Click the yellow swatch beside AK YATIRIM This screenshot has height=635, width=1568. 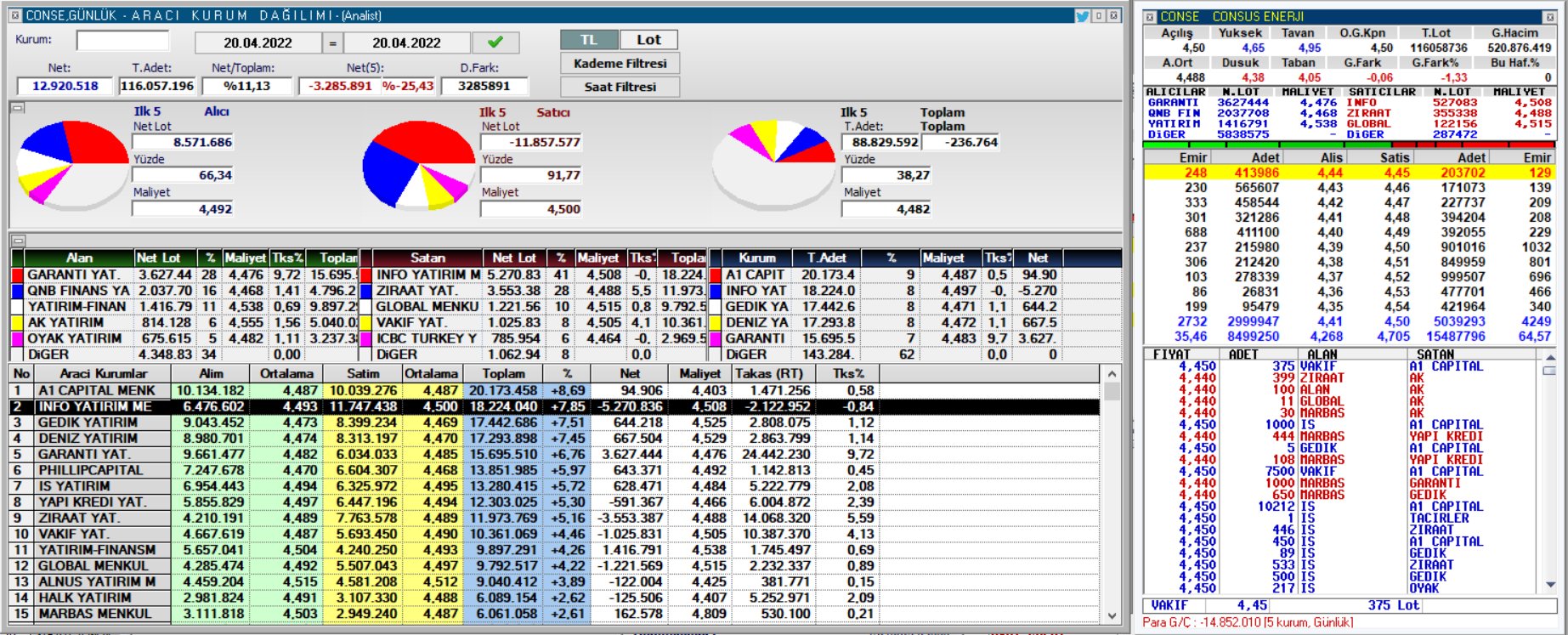pos(17,322)
